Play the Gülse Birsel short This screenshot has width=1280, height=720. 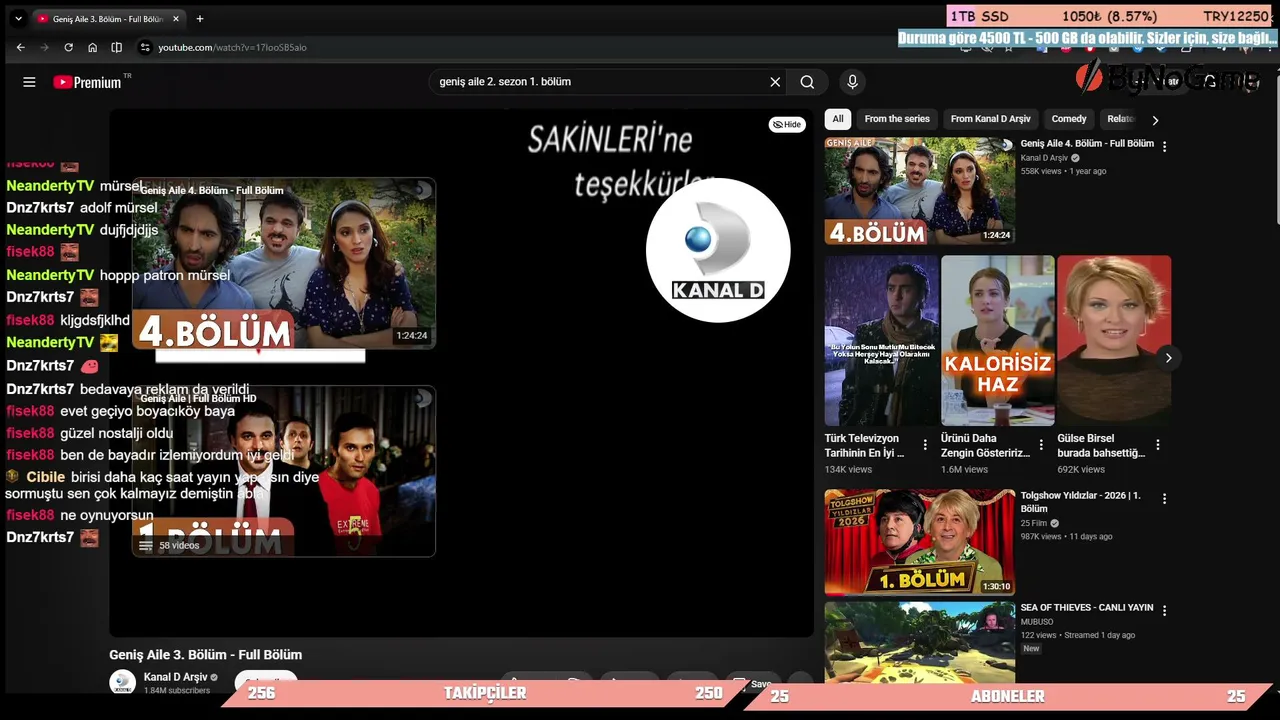(x=1114, y=341)
